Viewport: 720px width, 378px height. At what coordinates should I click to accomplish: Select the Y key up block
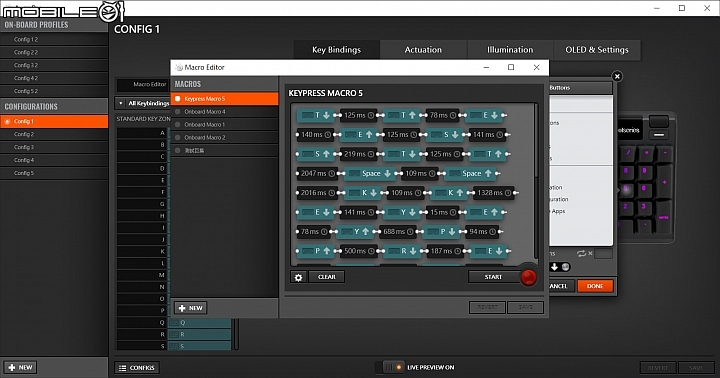point(355,231)
